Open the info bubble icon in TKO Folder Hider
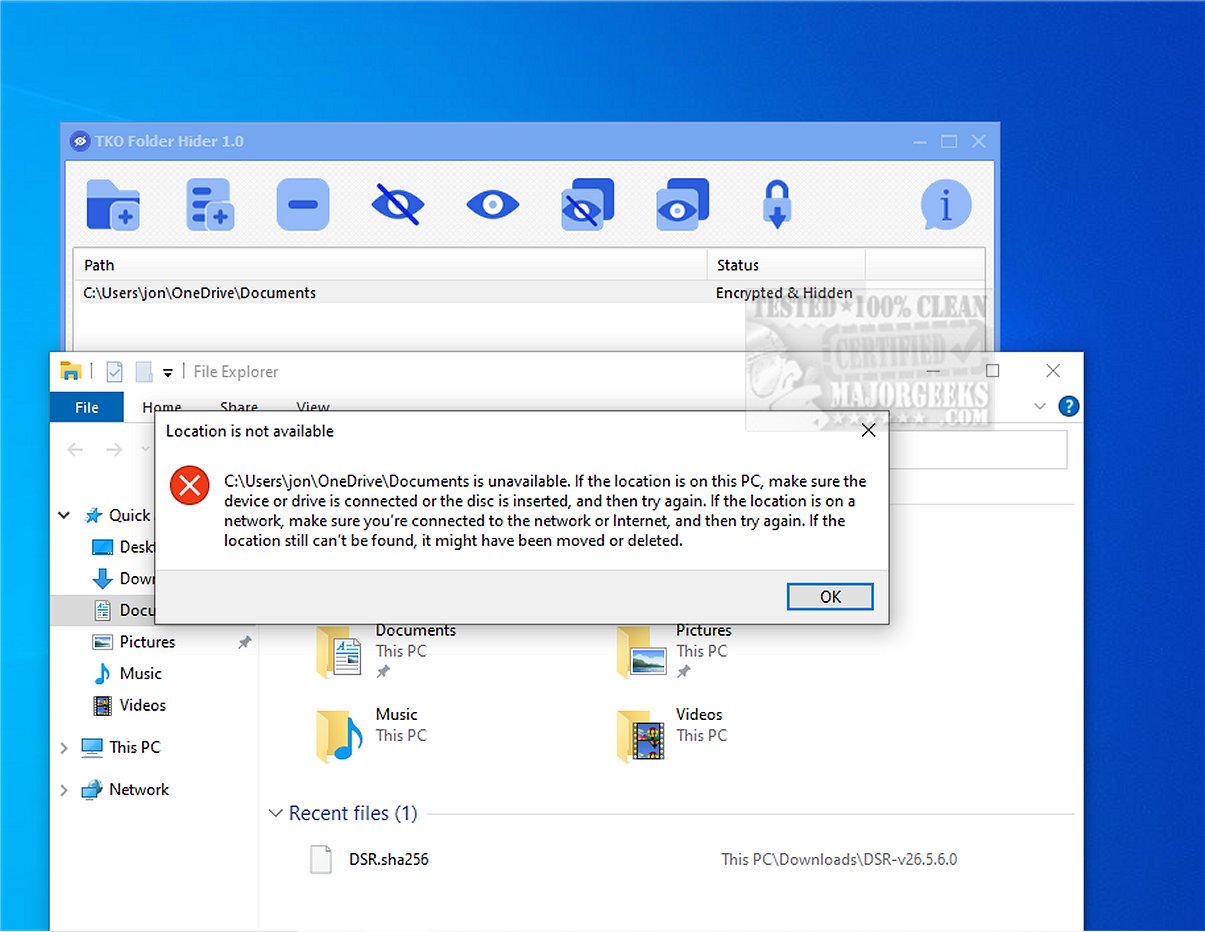 tap(946, 205)
